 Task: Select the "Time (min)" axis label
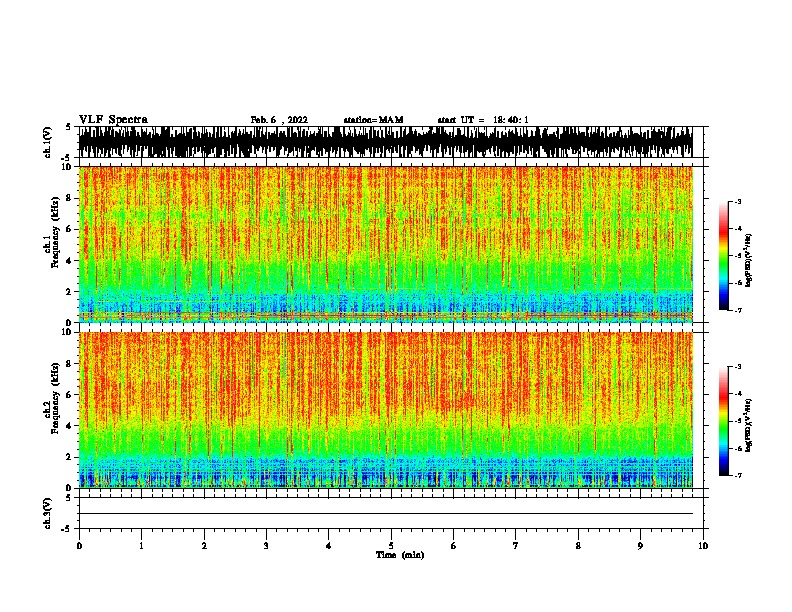pos(400,555)
